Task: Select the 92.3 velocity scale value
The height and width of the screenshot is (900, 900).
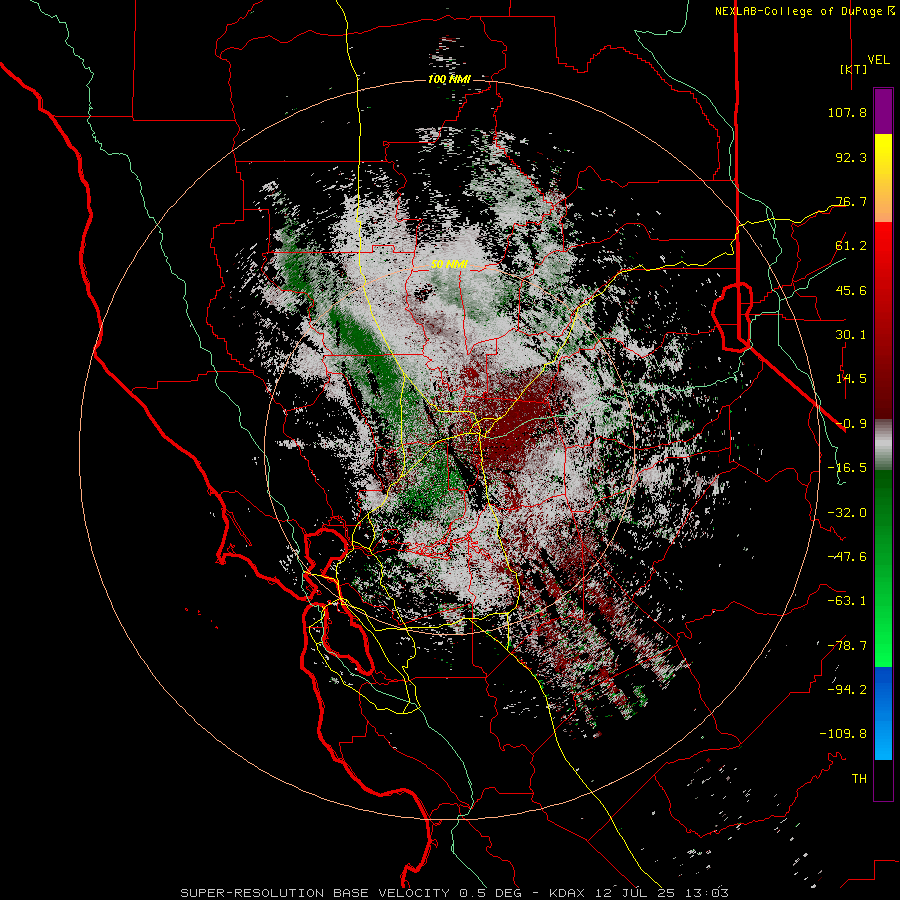Action: pos(851,157)
